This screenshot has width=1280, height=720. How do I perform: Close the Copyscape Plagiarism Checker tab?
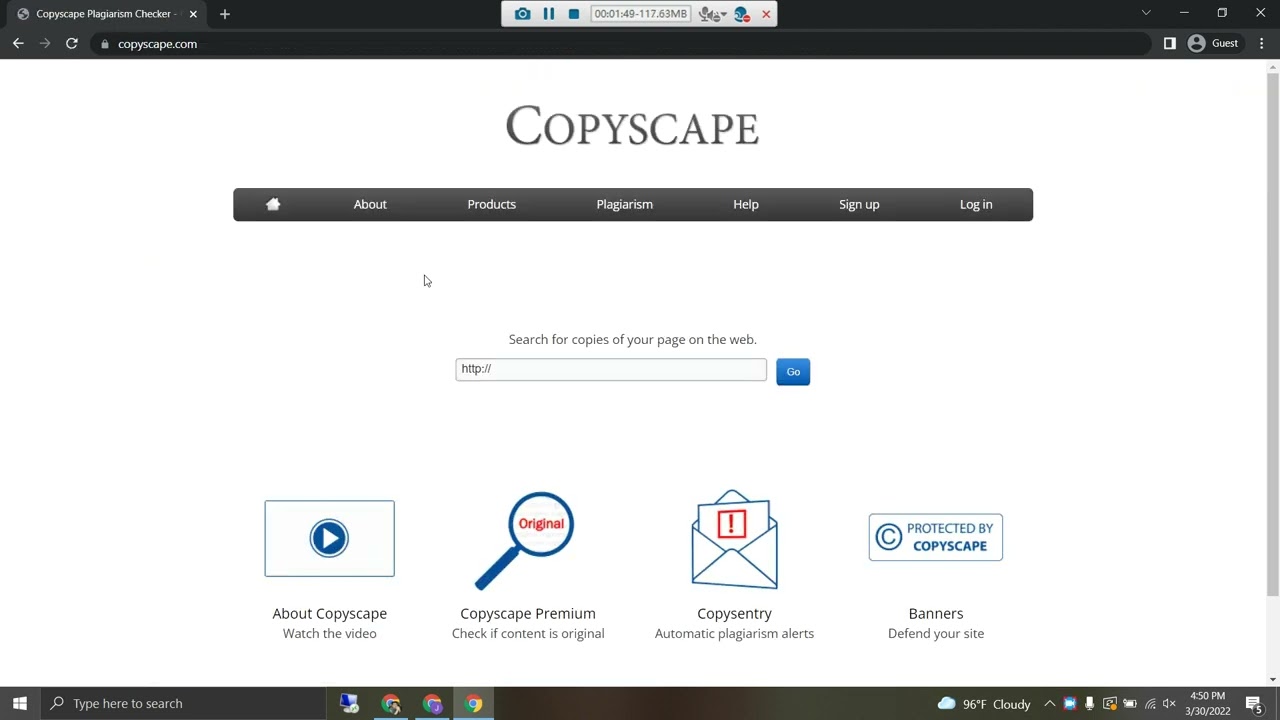pos(193,14)
